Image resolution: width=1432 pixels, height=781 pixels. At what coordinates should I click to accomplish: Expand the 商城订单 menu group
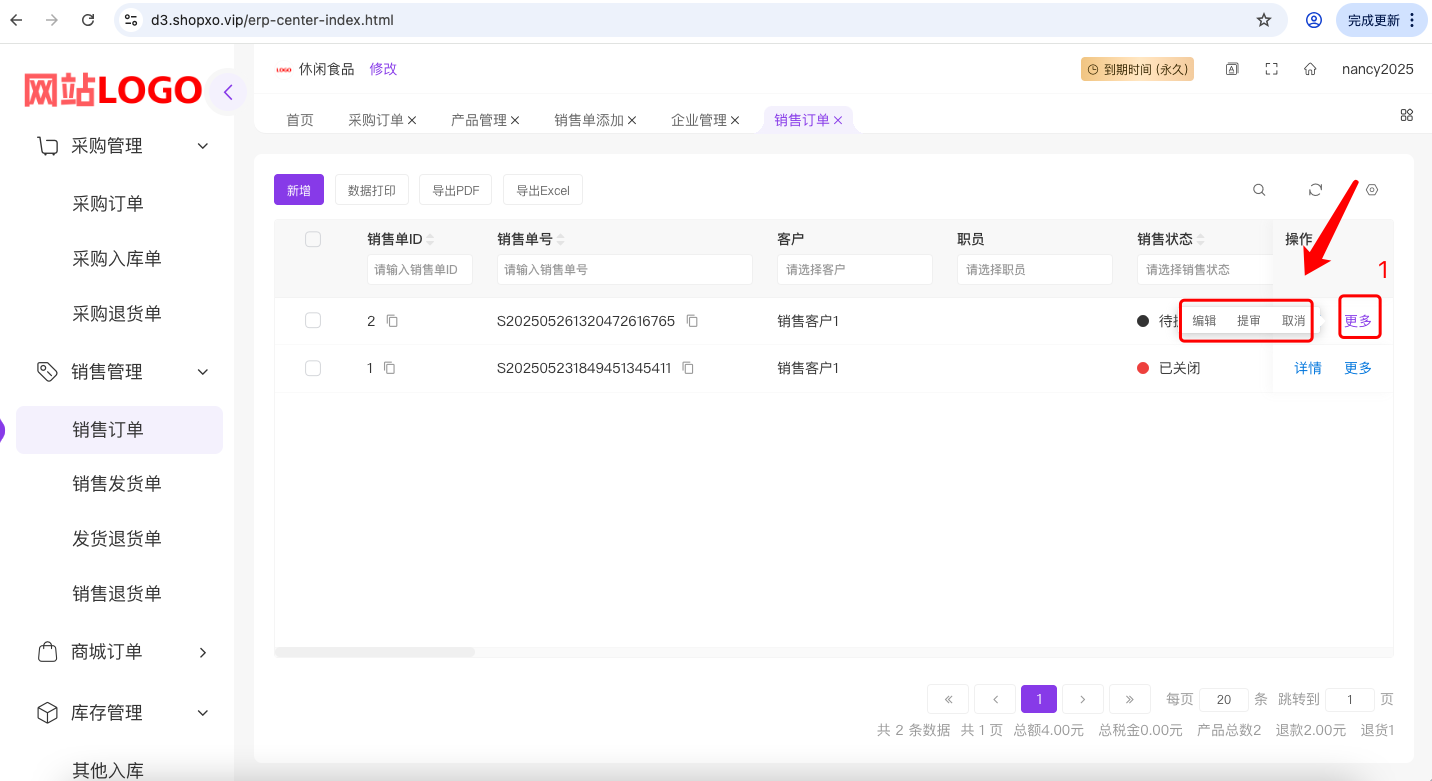coord(203,652)
